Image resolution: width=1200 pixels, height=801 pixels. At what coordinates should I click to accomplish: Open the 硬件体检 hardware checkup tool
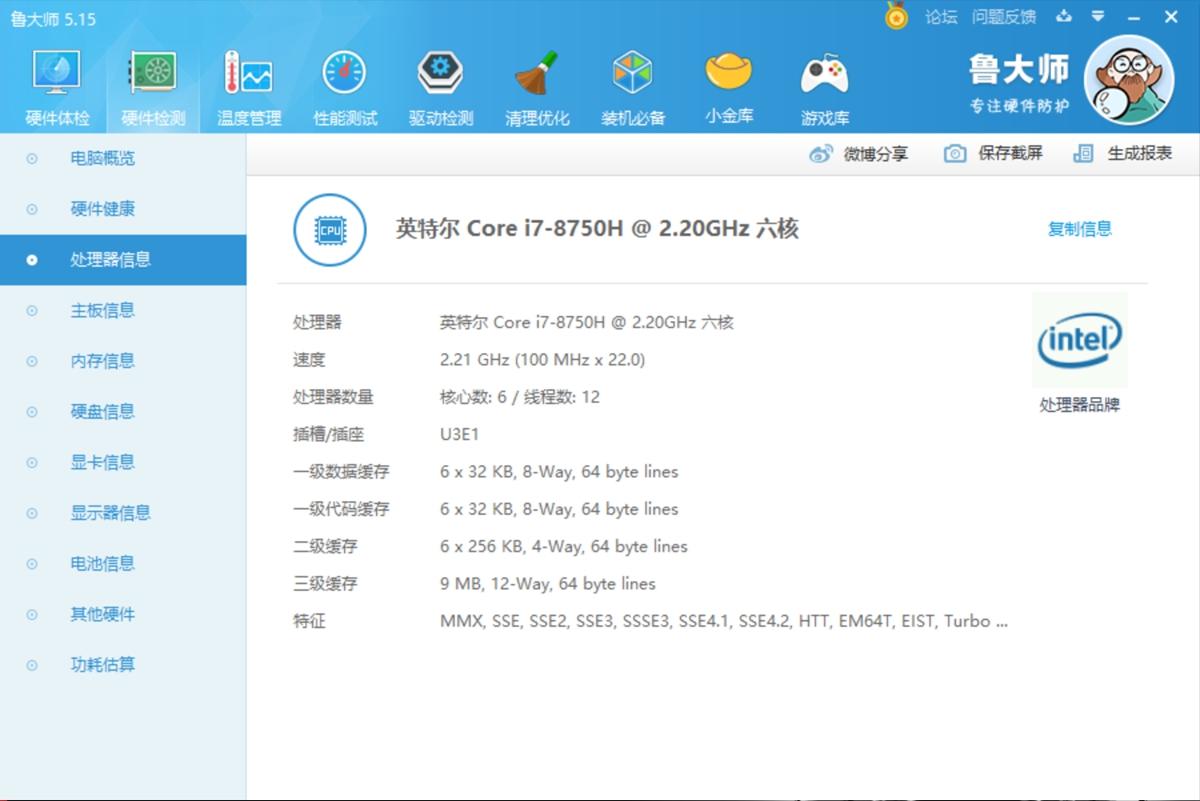pyautogui.click(x=55, y=82)
